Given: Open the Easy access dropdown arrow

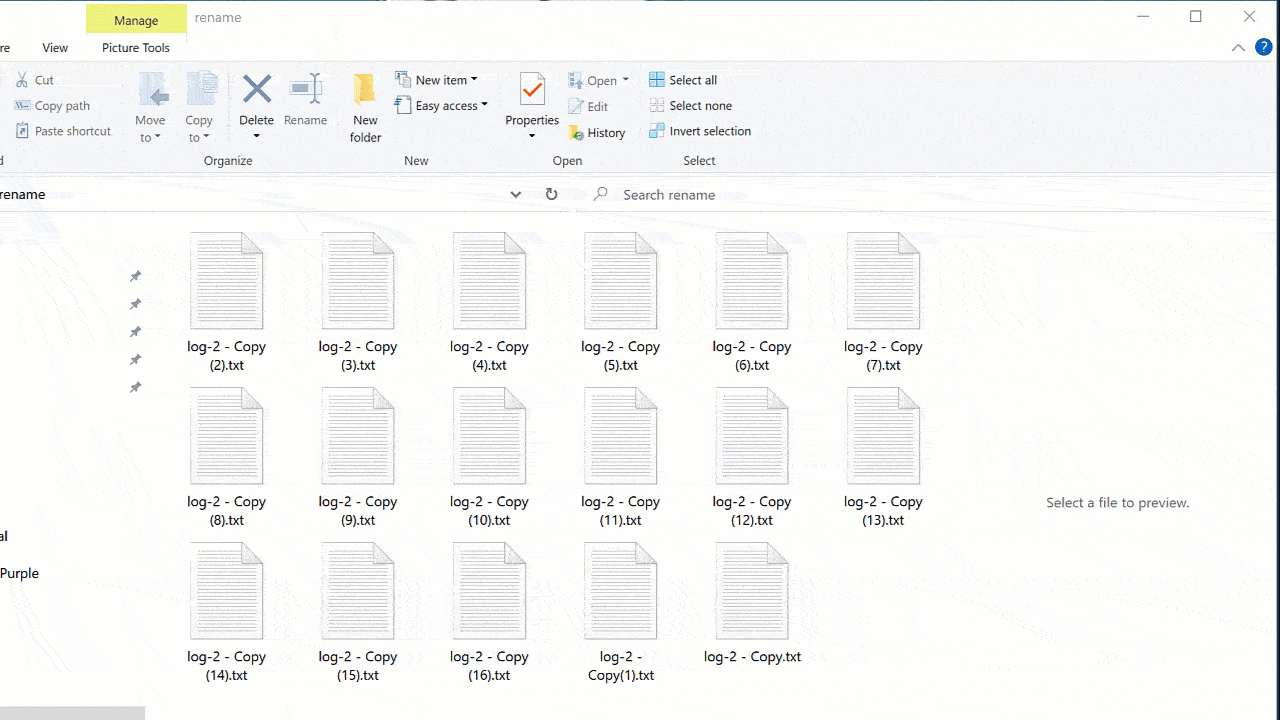Looking at the screenshot, I should tap(485, 105).
